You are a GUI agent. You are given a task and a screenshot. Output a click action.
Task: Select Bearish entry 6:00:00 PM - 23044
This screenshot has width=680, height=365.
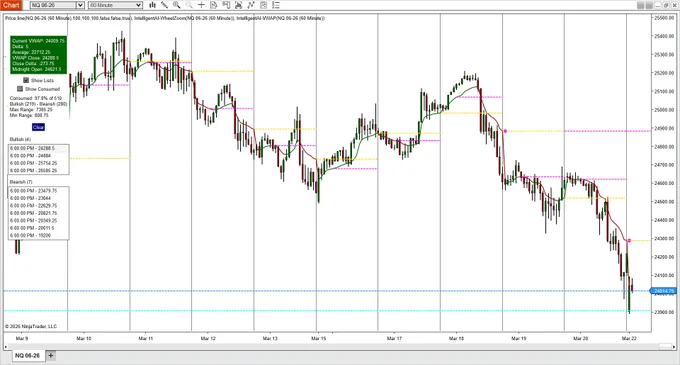pos(39,198)
